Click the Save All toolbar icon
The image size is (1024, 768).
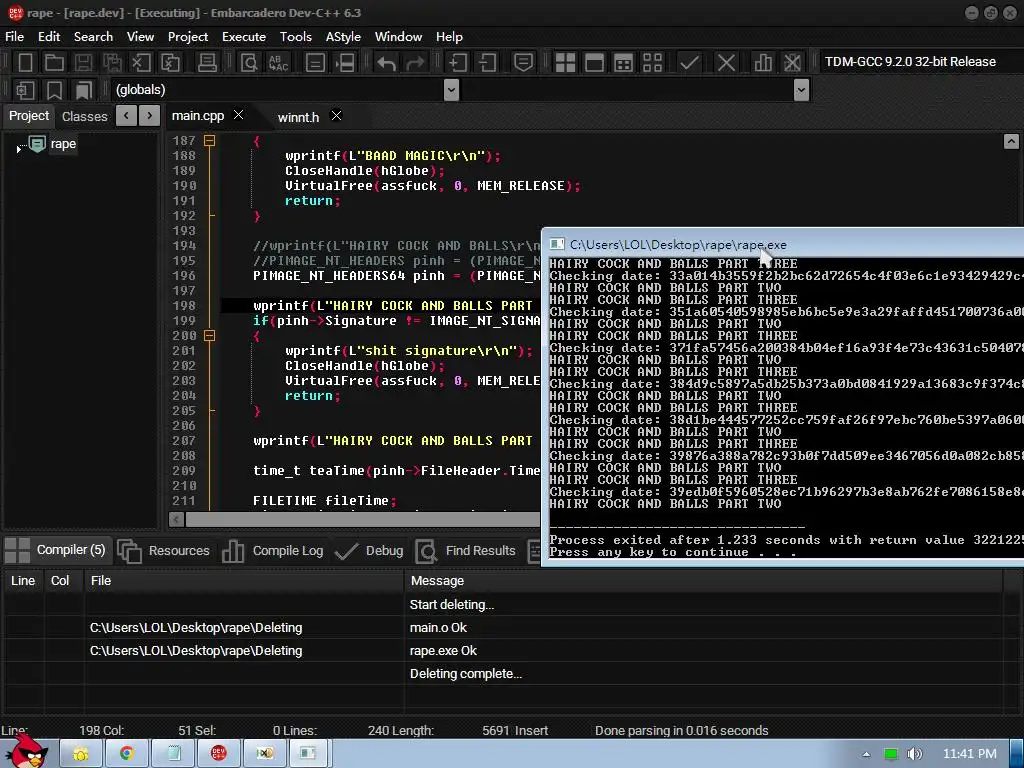tap(112, 63)
